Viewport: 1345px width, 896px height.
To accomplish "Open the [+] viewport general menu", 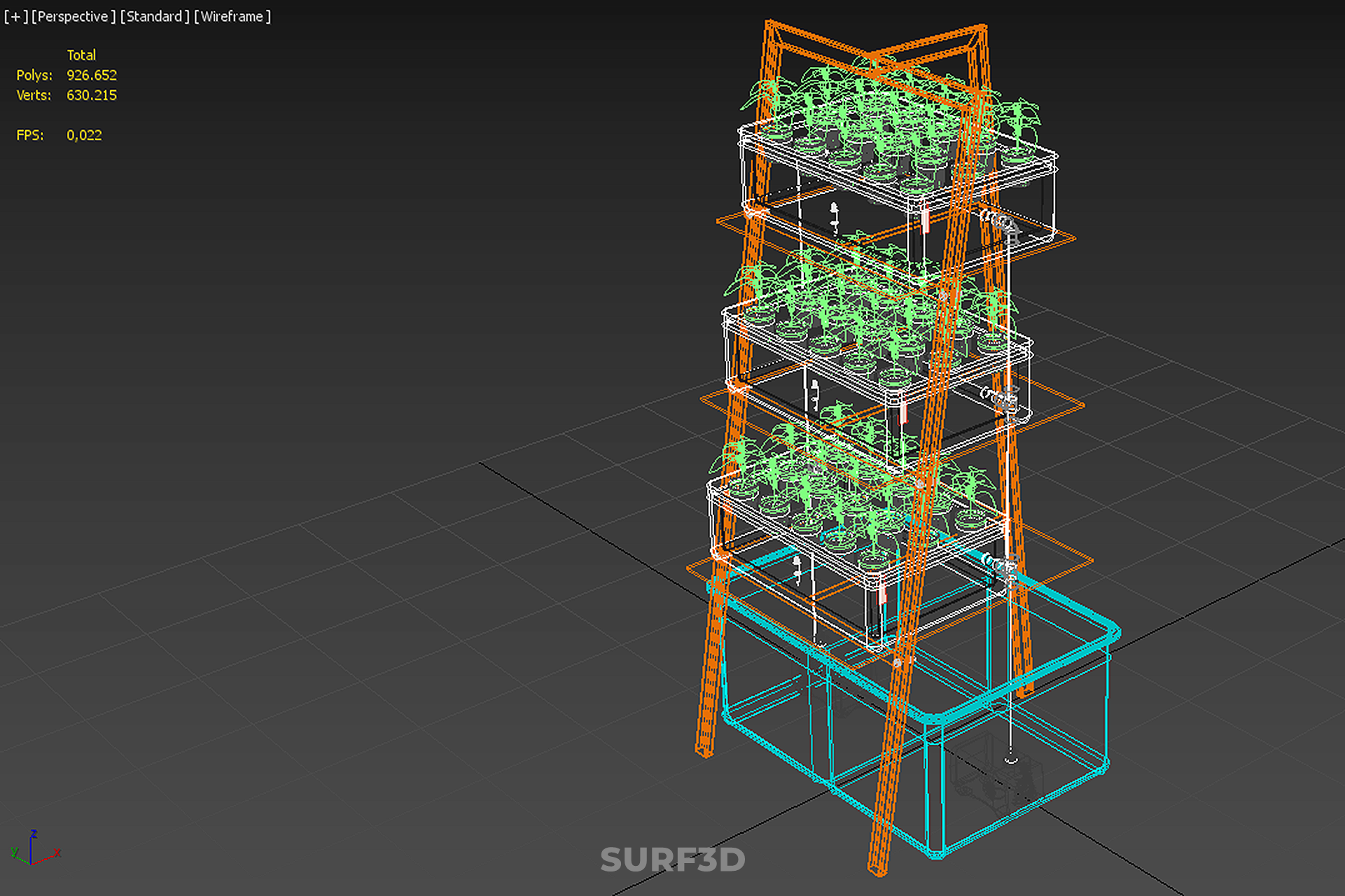I will (15, 17).
